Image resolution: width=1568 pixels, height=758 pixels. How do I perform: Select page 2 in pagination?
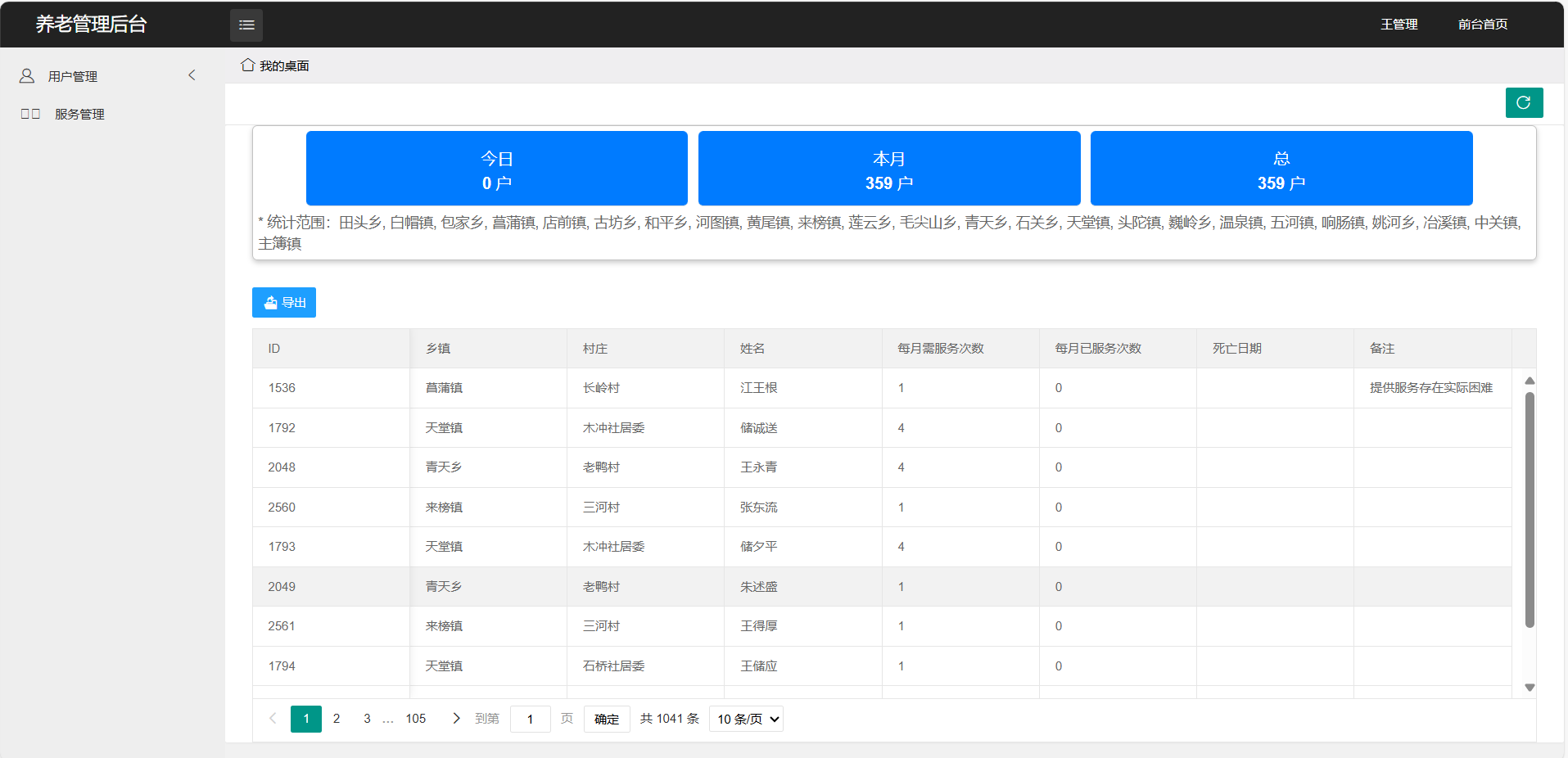(x=337, y=719)
